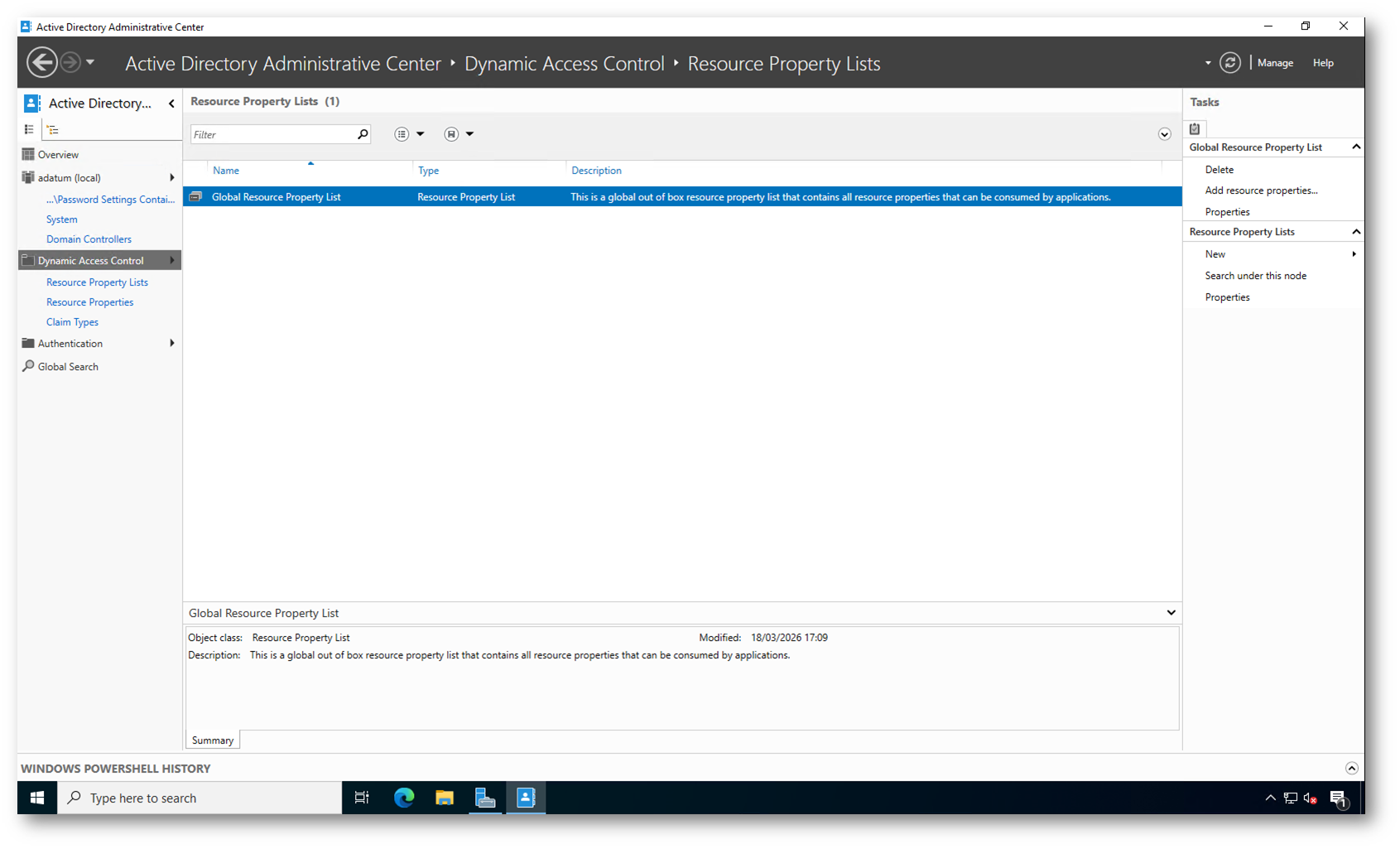This screenshot has width=1400, height=849.
Task: Open the Tasks pane clipboard icon
Action: tap(1195, 128)
